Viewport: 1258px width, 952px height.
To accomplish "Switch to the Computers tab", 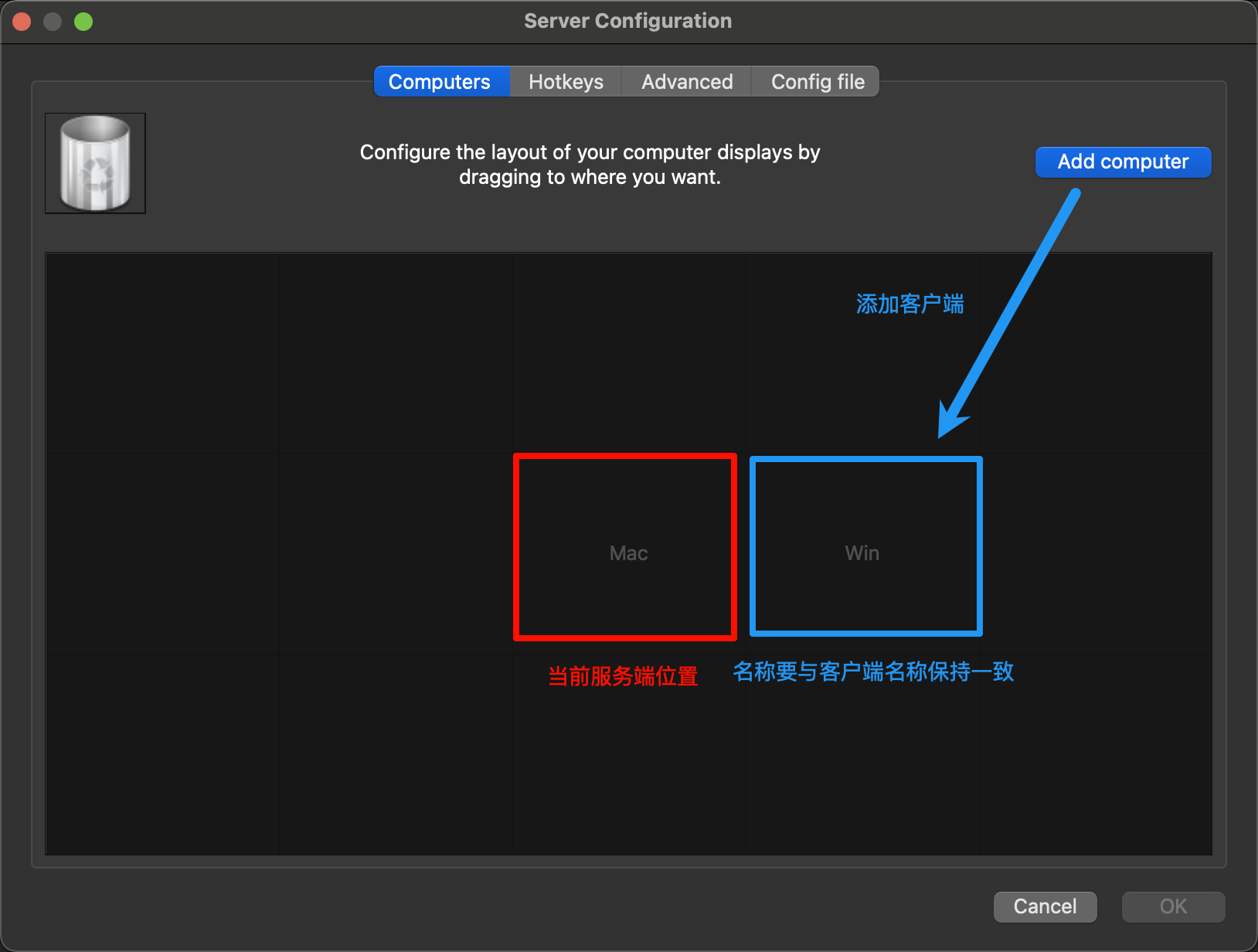I will click(440, 82).
